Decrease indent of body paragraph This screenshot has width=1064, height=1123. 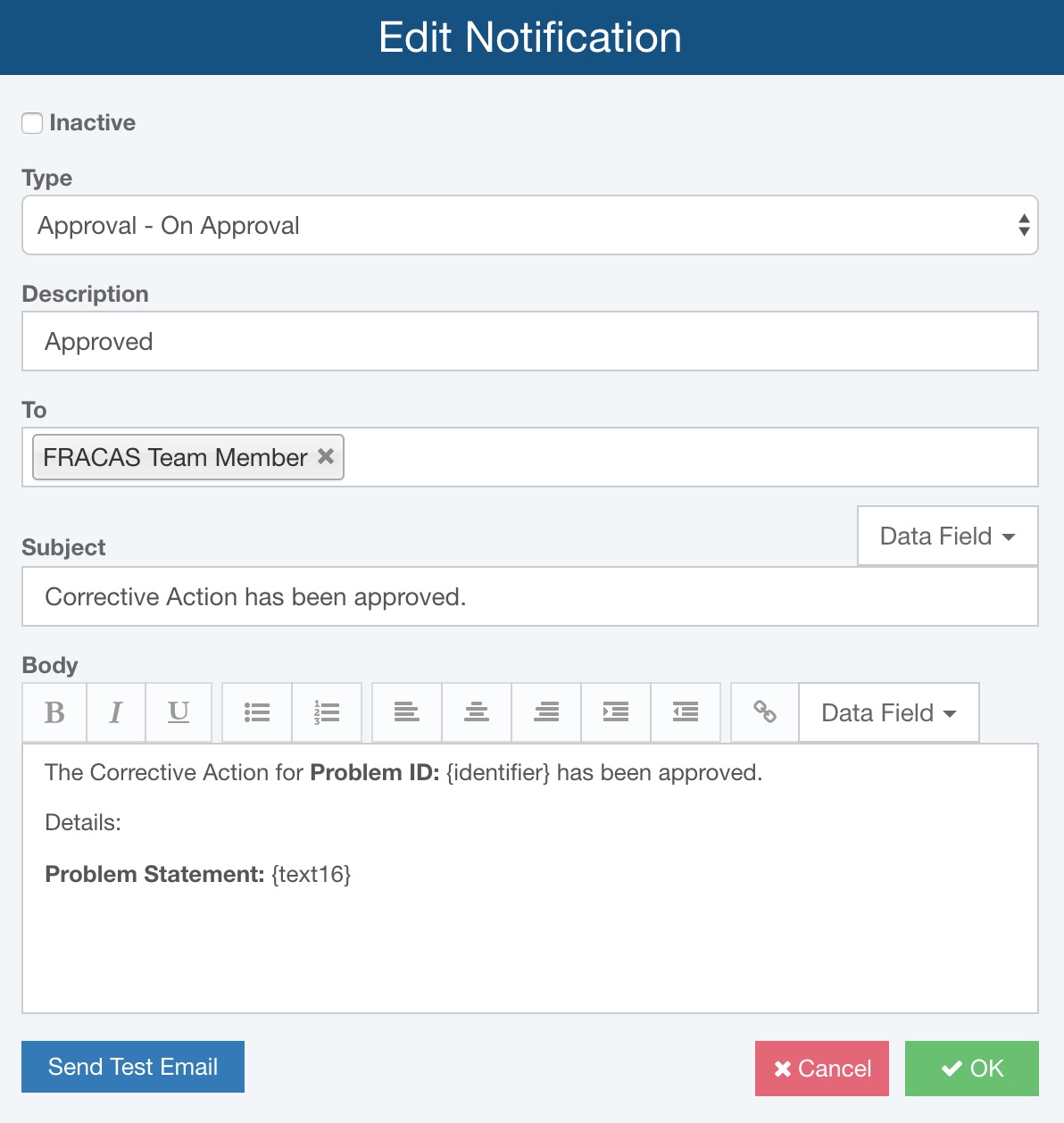(686, 712)
